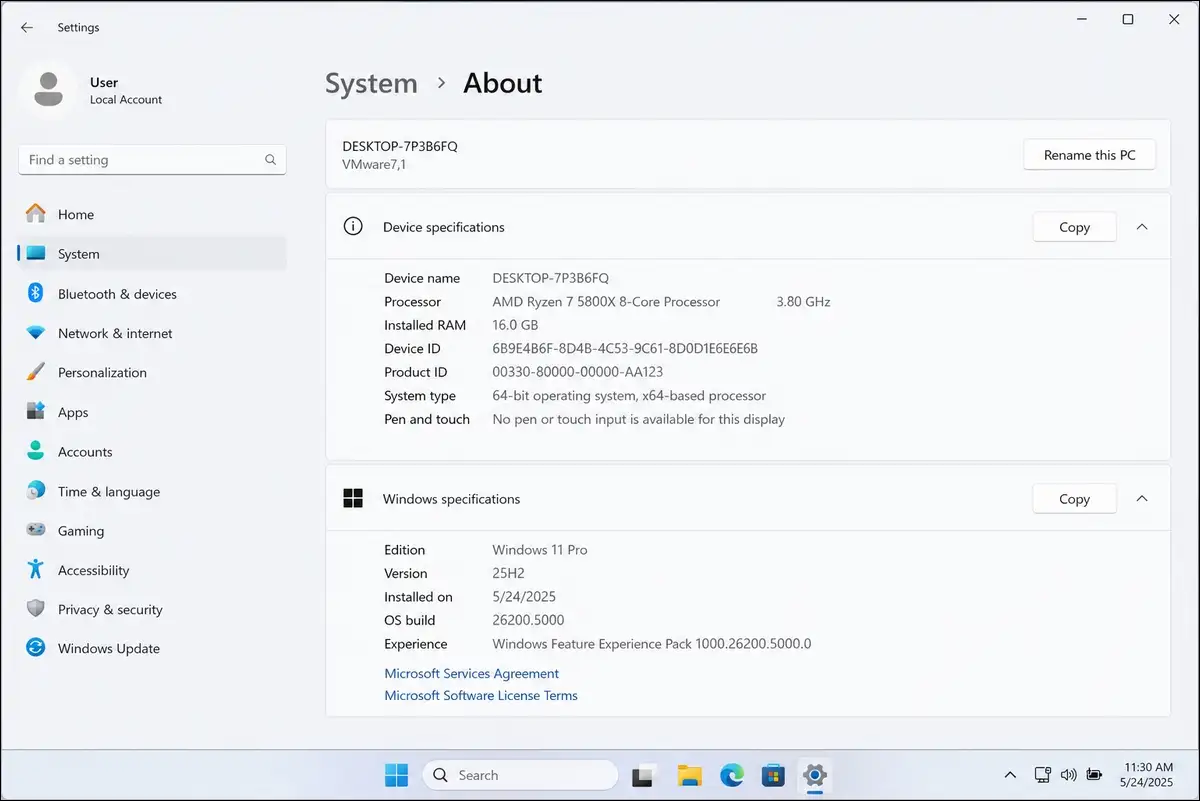The image size is (1200, 801).
Task: Open the Gaming controller icon
Action: pyautogui.click(x=36, y=530)
